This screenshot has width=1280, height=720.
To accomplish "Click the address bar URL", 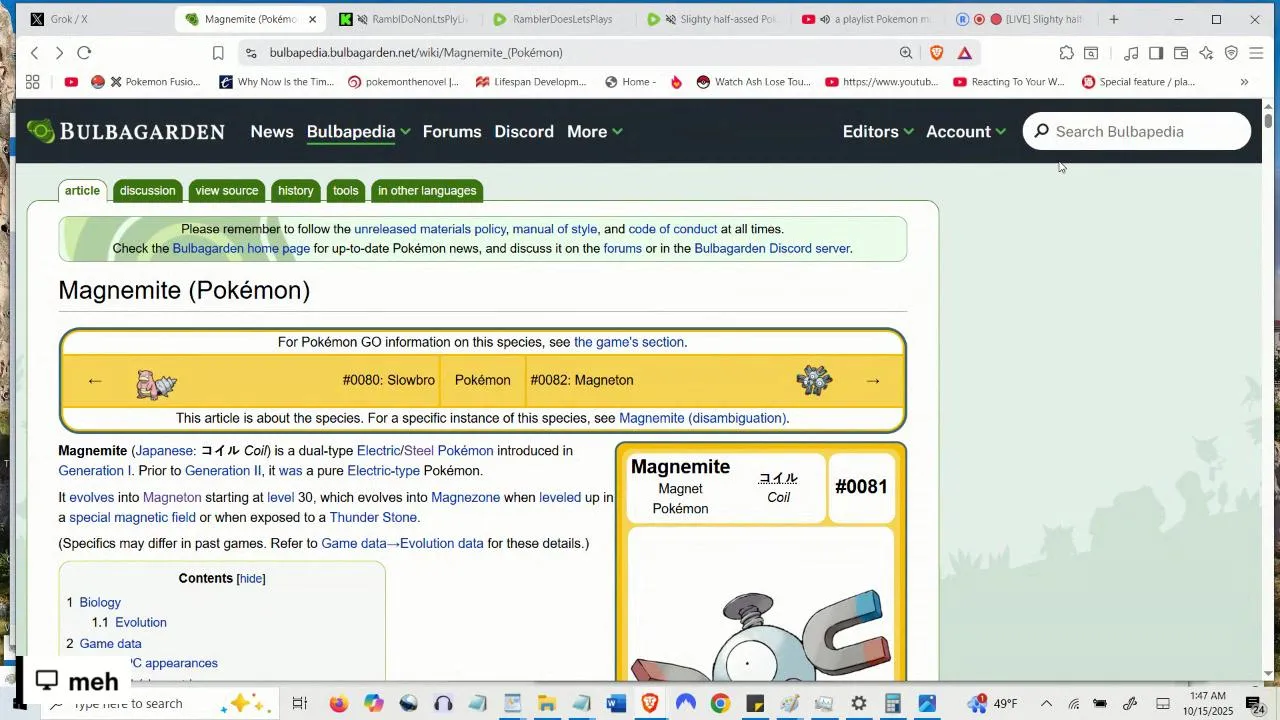I will pyautogui.click(x=416, y=53).
